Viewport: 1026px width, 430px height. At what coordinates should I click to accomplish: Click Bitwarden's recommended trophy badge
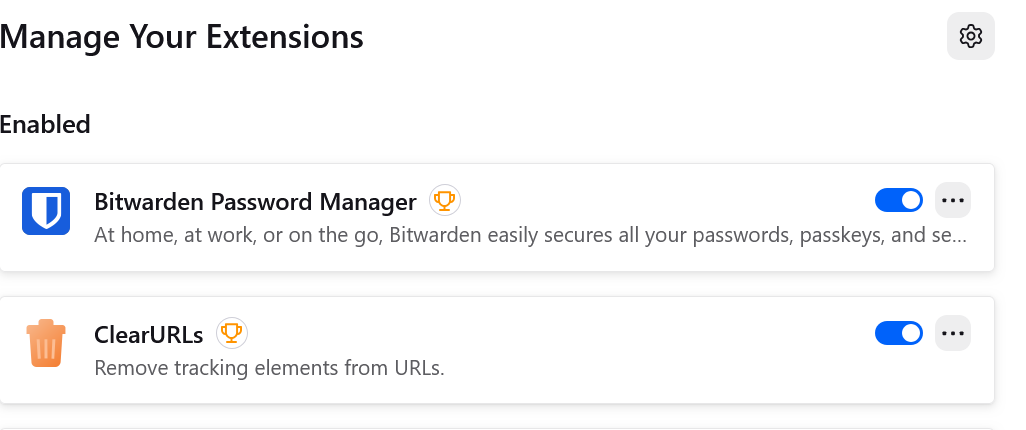(x=444, y=201)
